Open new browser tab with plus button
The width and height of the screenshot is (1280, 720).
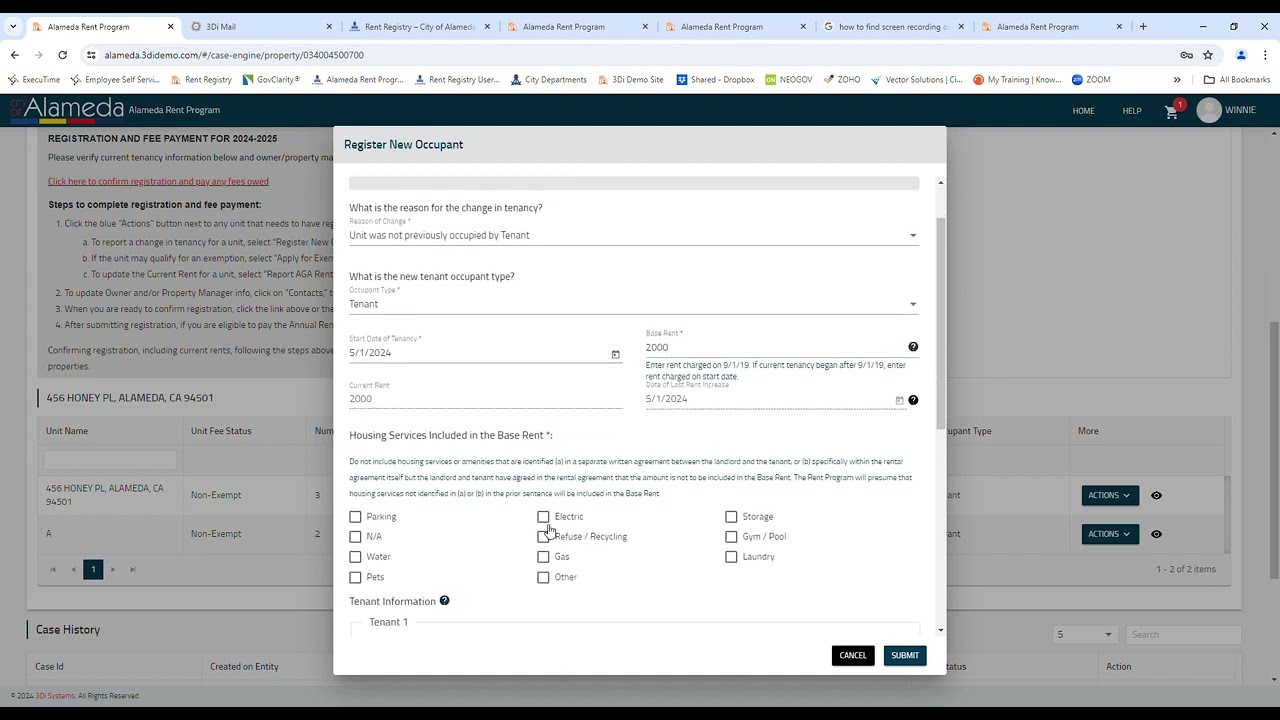1143,27
